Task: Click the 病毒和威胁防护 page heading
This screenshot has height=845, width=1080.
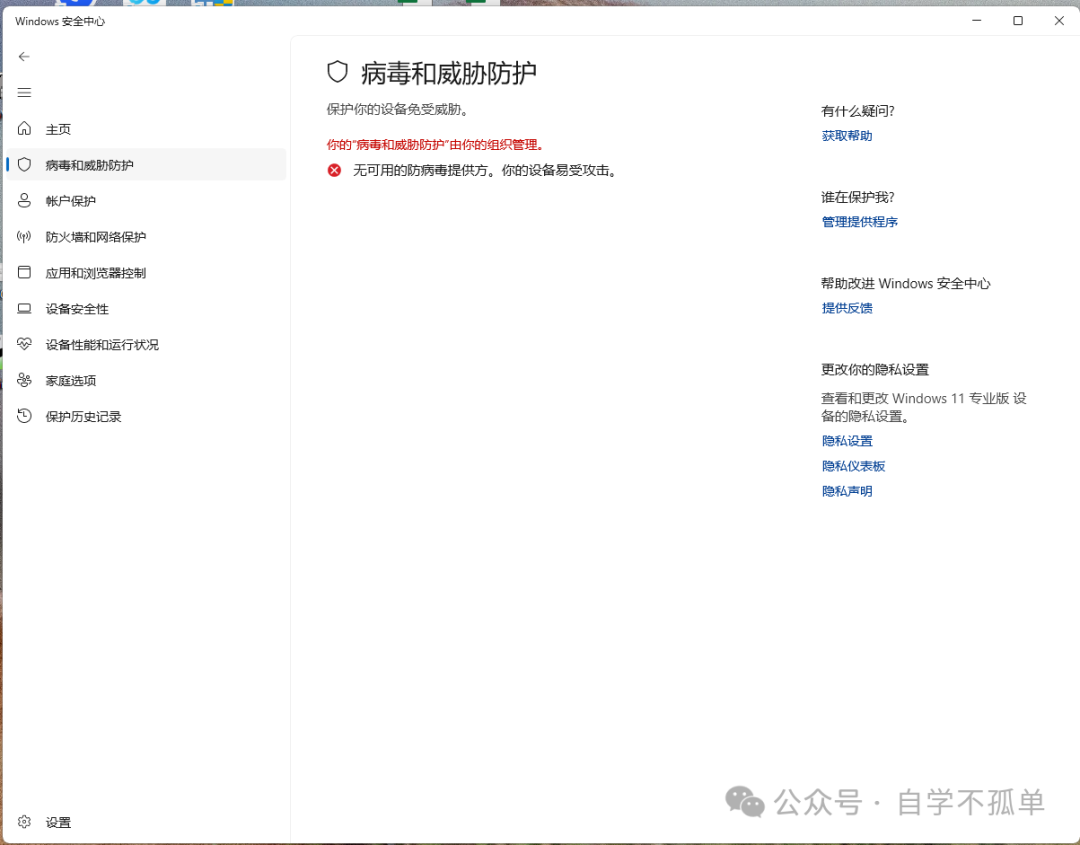Action: [x=448, y=73]
